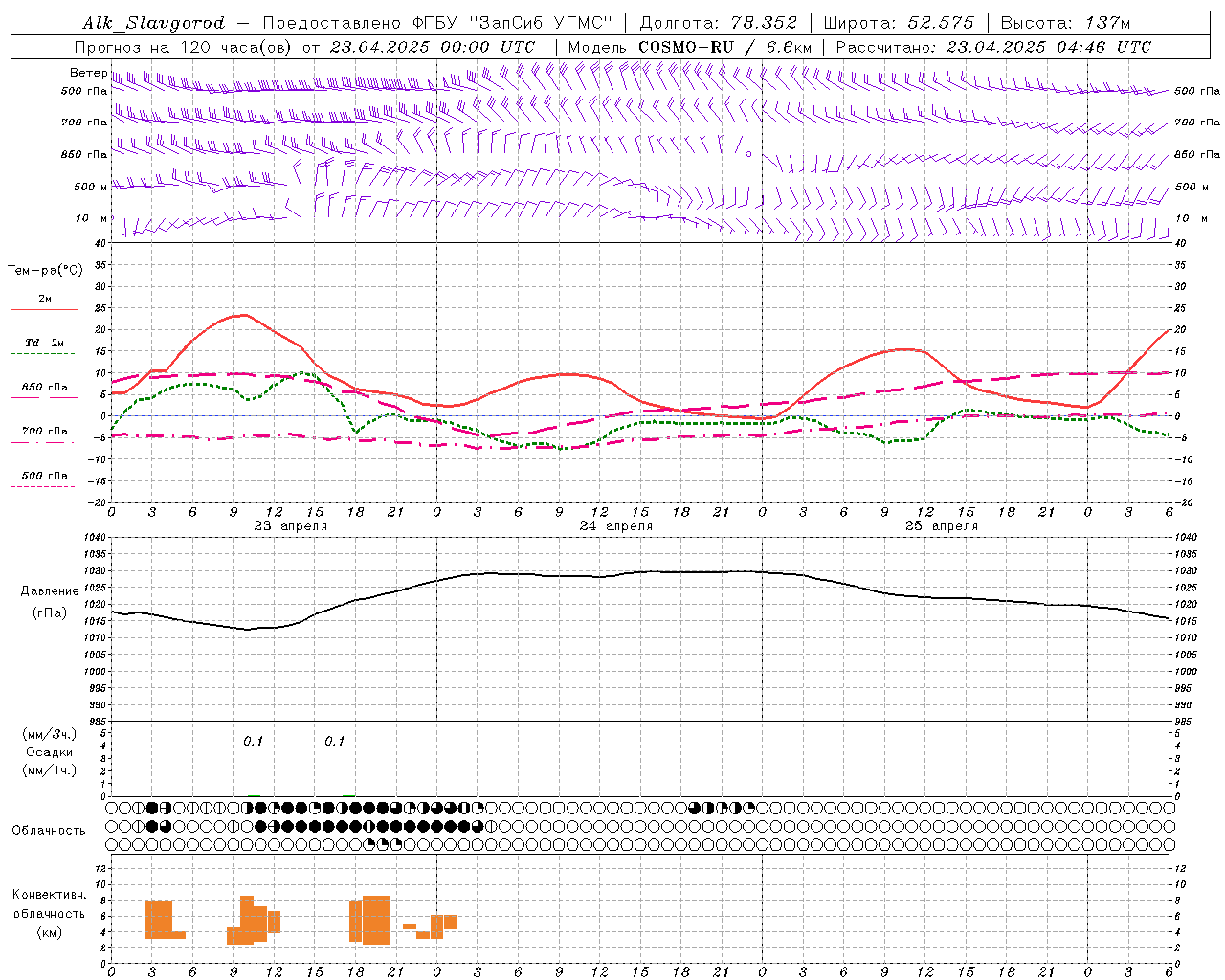Select the Осадки precipitation label

pos(50,752)
